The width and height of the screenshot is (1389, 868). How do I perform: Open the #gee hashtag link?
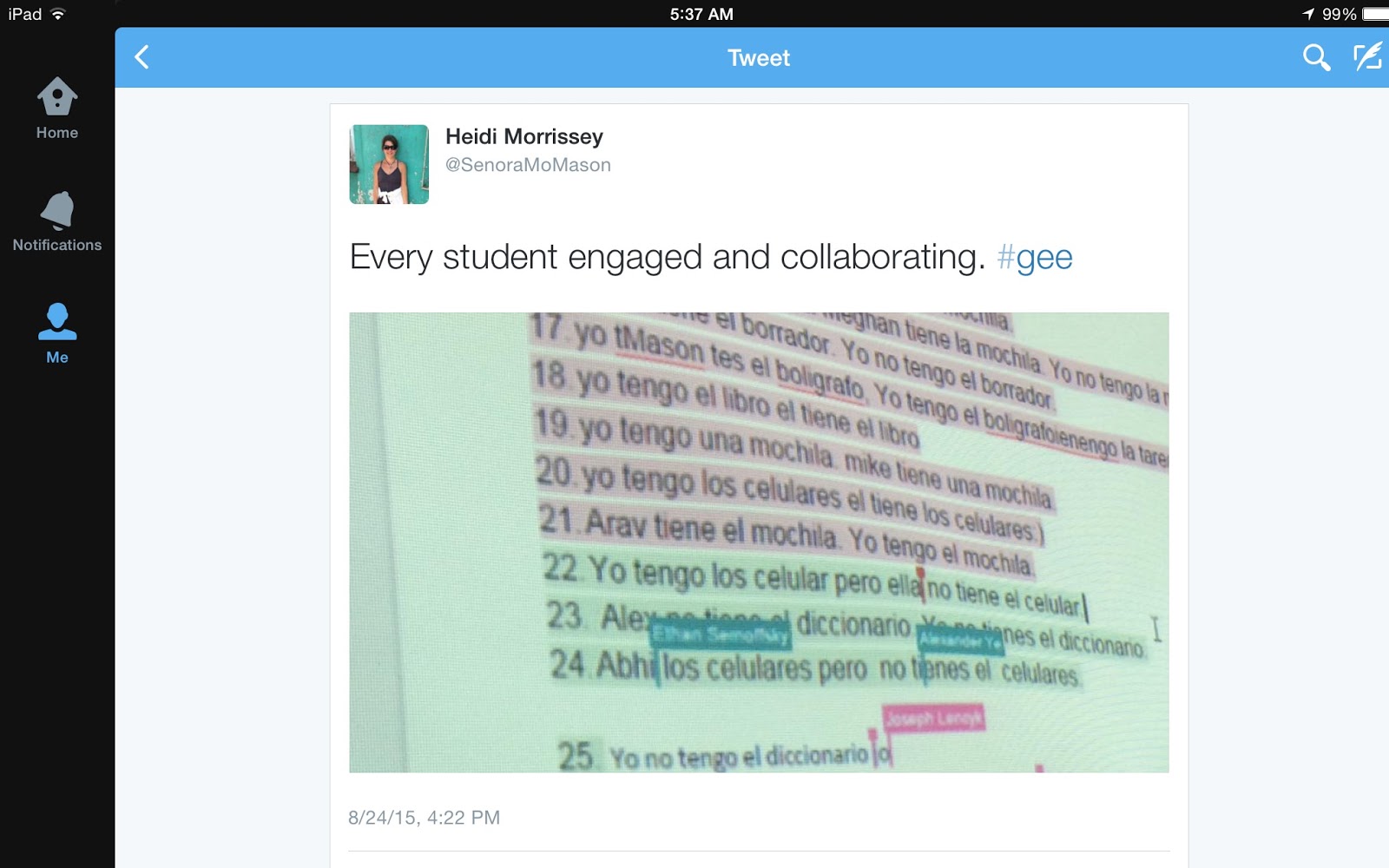(x=1035, y=257)
